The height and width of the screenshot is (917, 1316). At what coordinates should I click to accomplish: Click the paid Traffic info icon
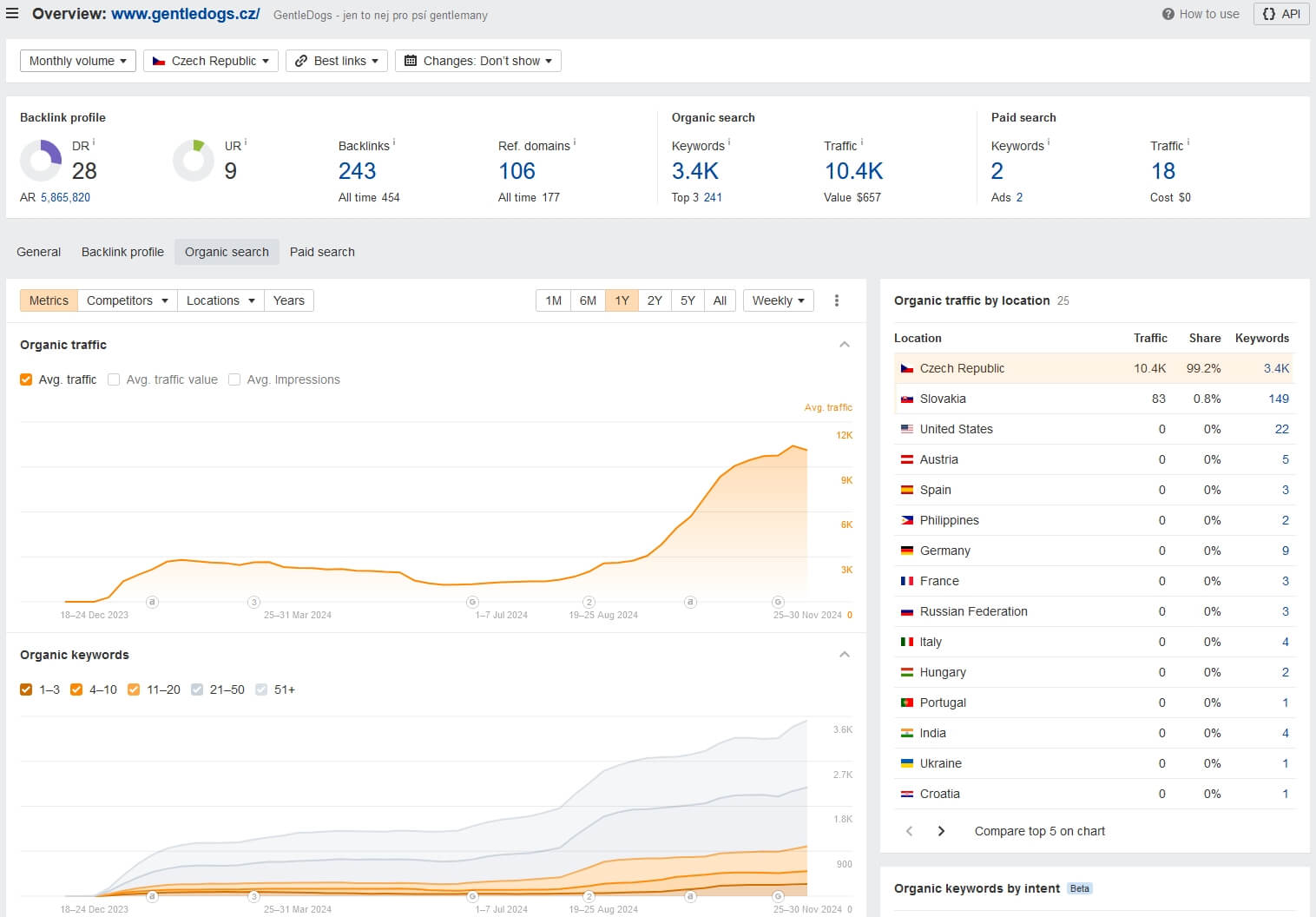click(x=1188, y=142)
